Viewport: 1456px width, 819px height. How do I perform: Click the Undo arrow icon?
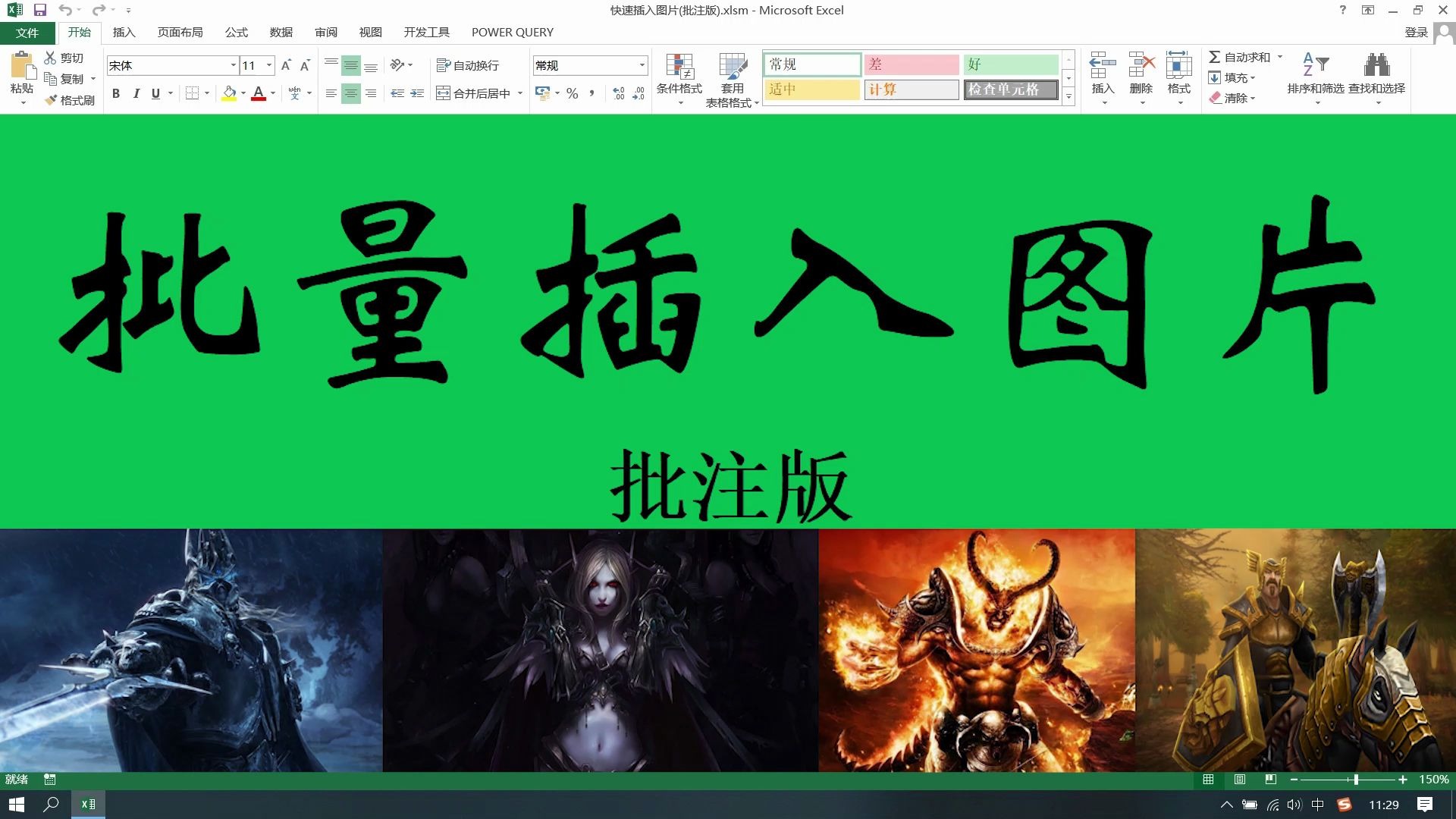coord(65,11)
